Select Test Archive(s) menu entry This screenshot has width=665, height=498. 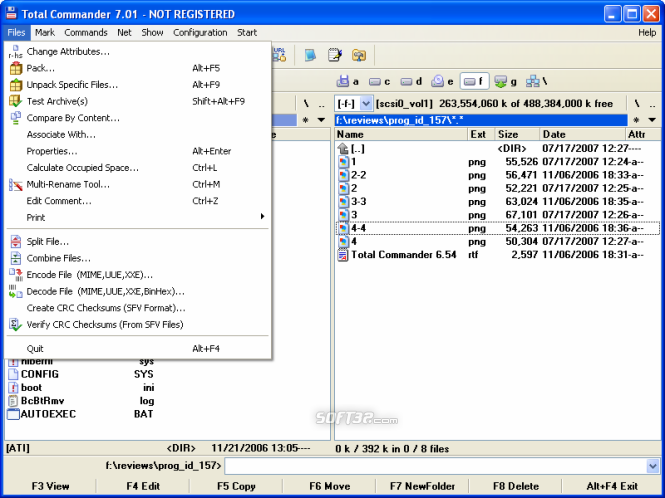pyautogui.click(x=138, y=101)
